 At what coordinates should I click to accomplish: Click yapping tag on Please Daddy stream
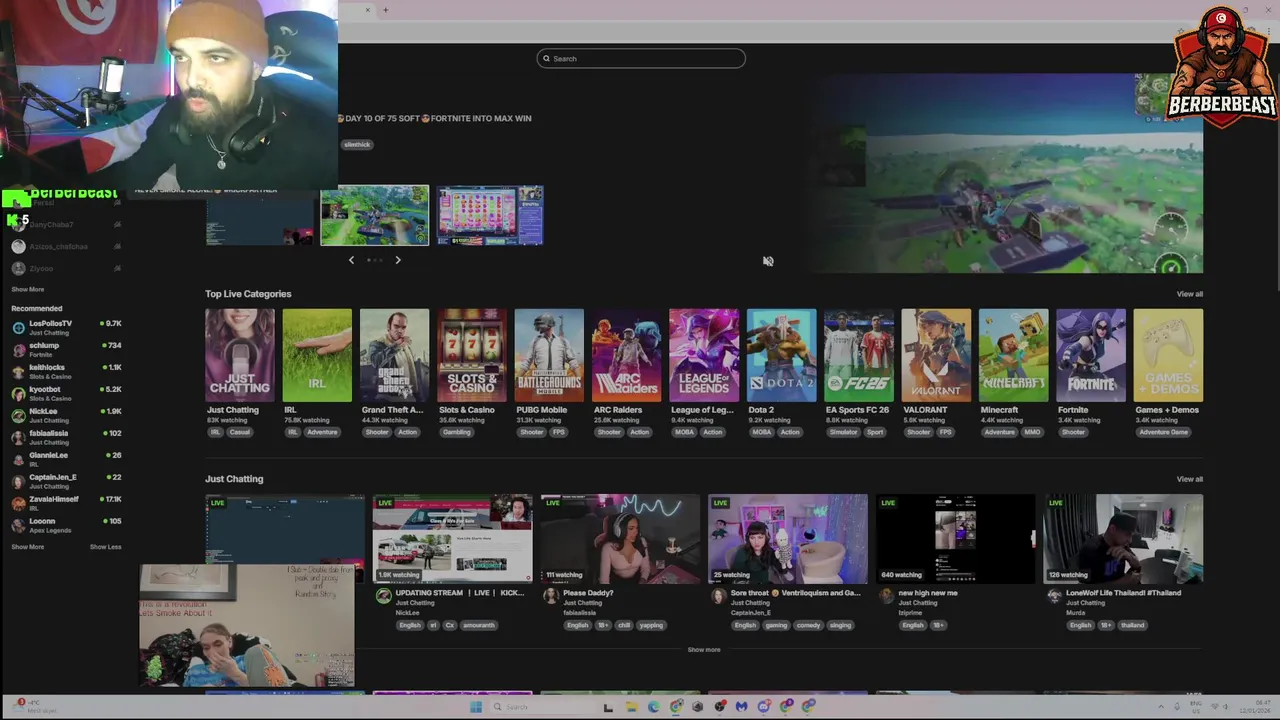tap(651, 625)
